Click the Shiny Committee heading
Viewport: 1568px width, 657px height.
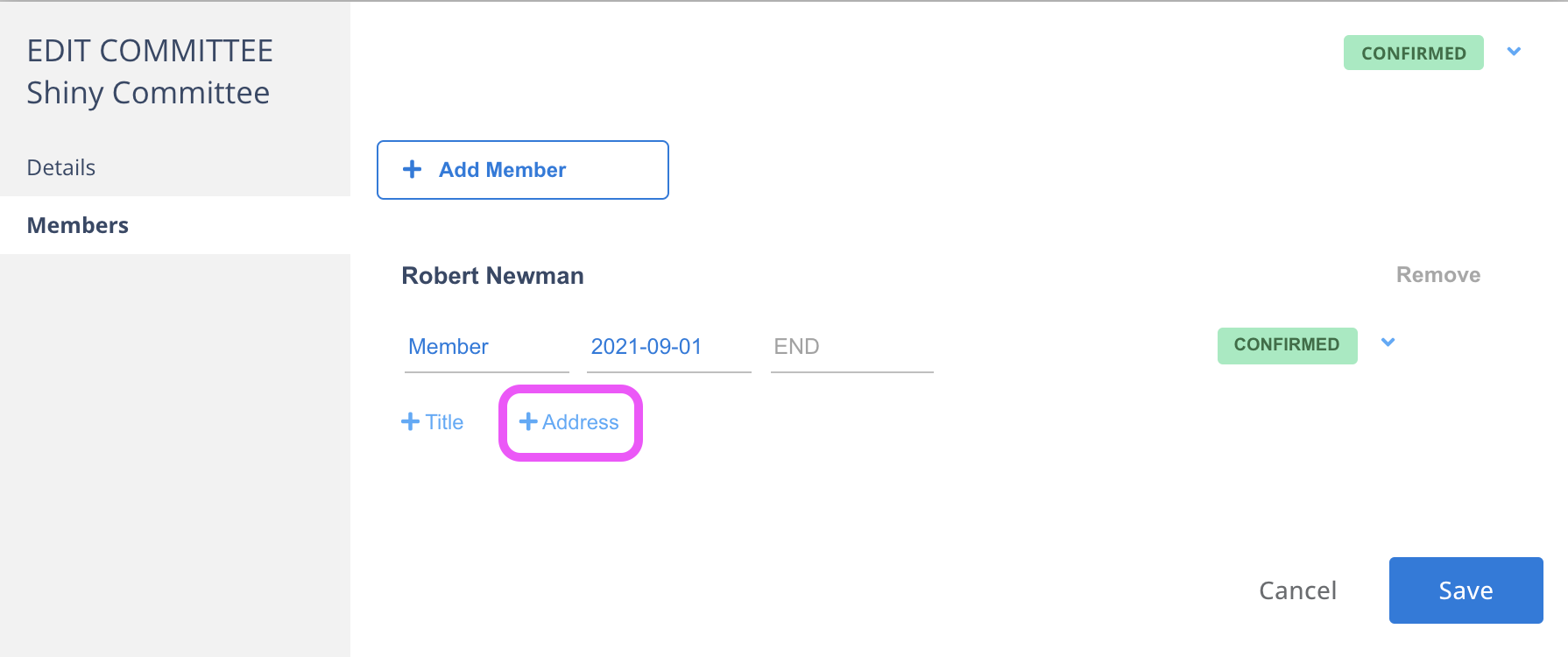pos(148,93)
